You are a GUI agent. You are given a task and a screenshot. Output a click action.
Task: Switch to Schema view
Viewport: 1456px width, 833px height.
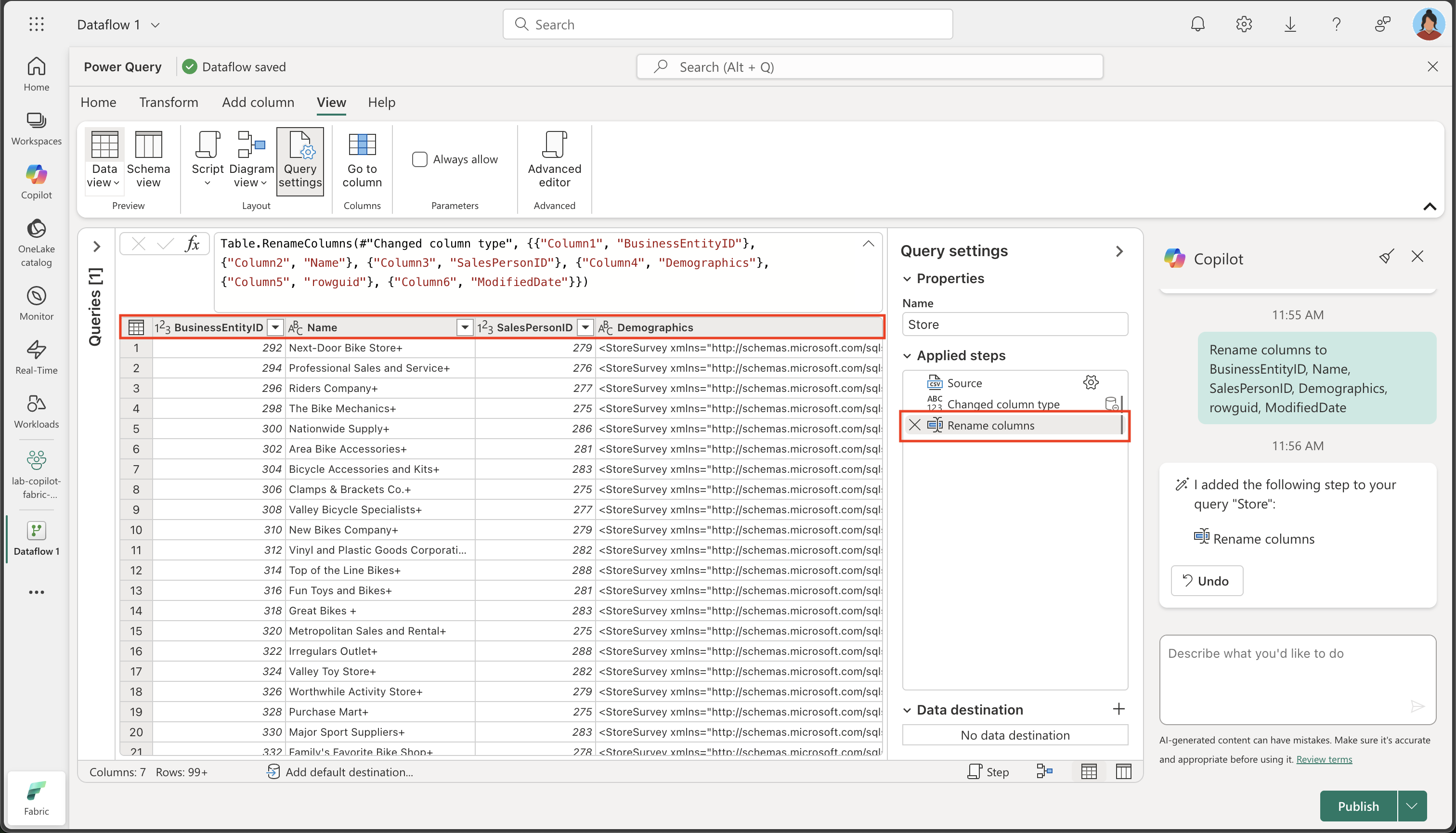point(148,160)
